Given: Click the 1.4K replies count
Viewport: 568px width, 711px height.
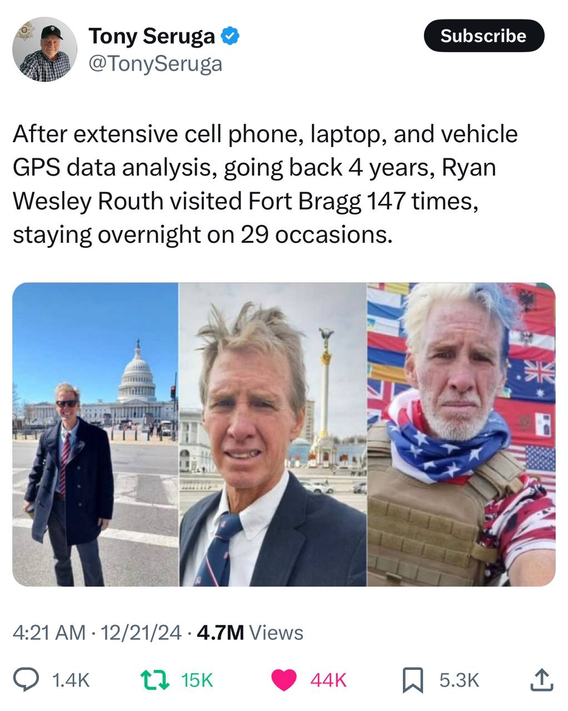Looking at the screenshot, I should pos(71,681).
